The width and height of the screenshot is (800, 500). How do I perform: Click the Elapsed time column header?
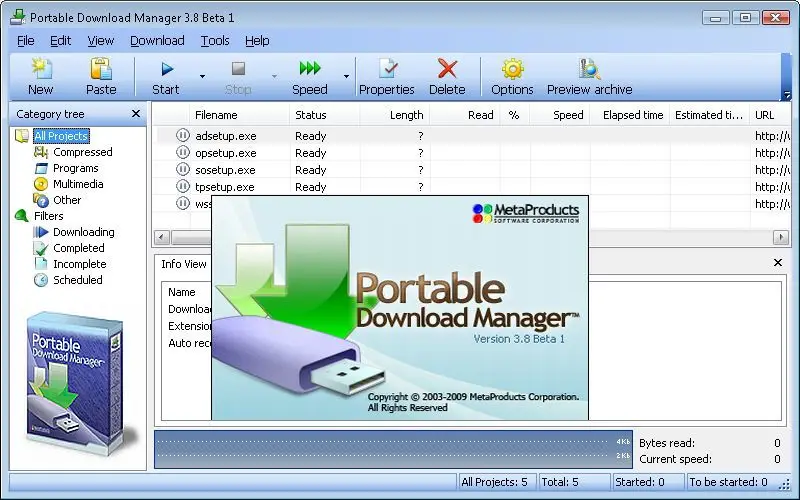click(x=630, y=115)
